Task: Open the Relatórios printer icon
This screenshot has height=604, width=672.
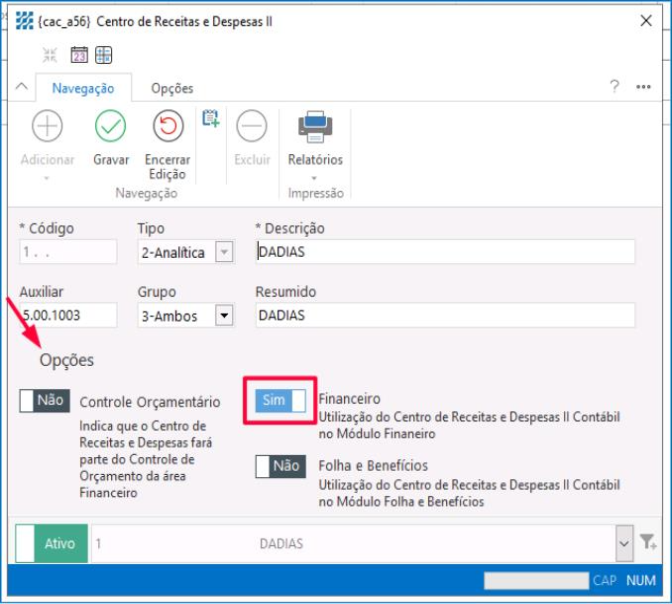Action: pyautogui.click(x=315, y=127)
